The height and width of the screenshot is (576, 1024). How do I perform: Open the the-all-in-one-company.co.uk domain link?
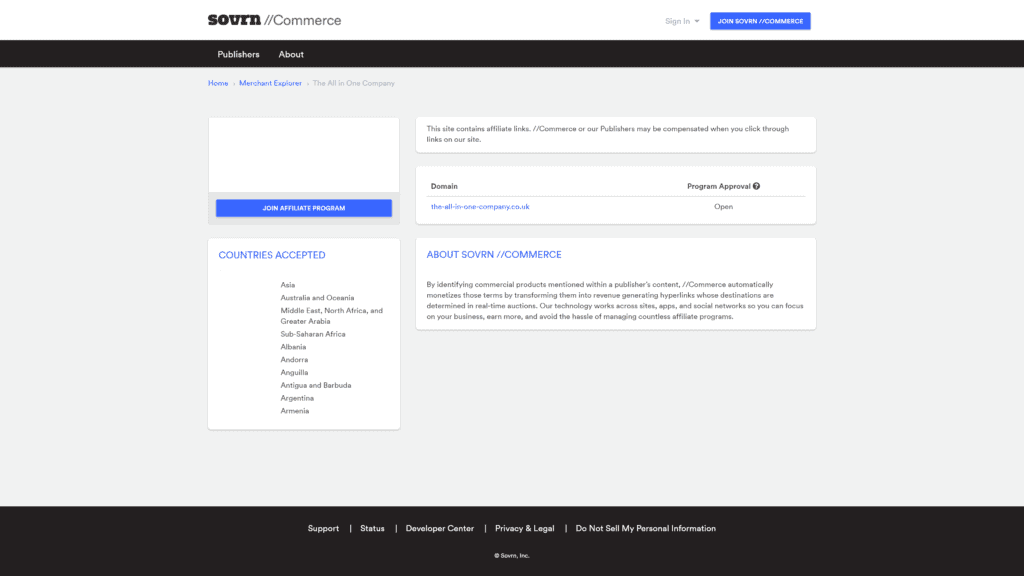tap(480, 206)
